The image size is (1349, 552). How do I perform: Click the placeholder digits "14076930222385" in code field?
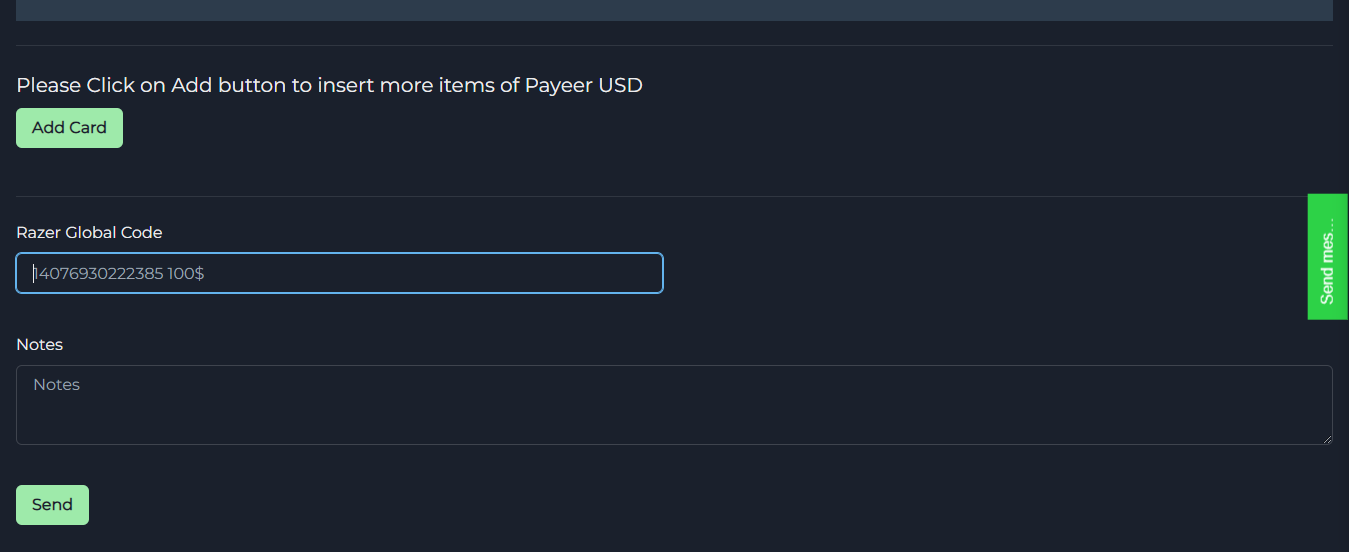[98, 273]
